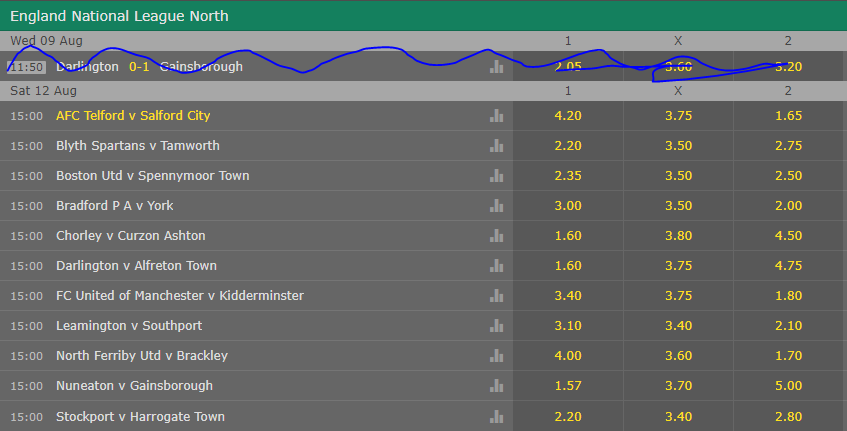Click stats chart icon for Bradford P A v York
This screenshot has height=431, width=847.
[x=496, y=206]
